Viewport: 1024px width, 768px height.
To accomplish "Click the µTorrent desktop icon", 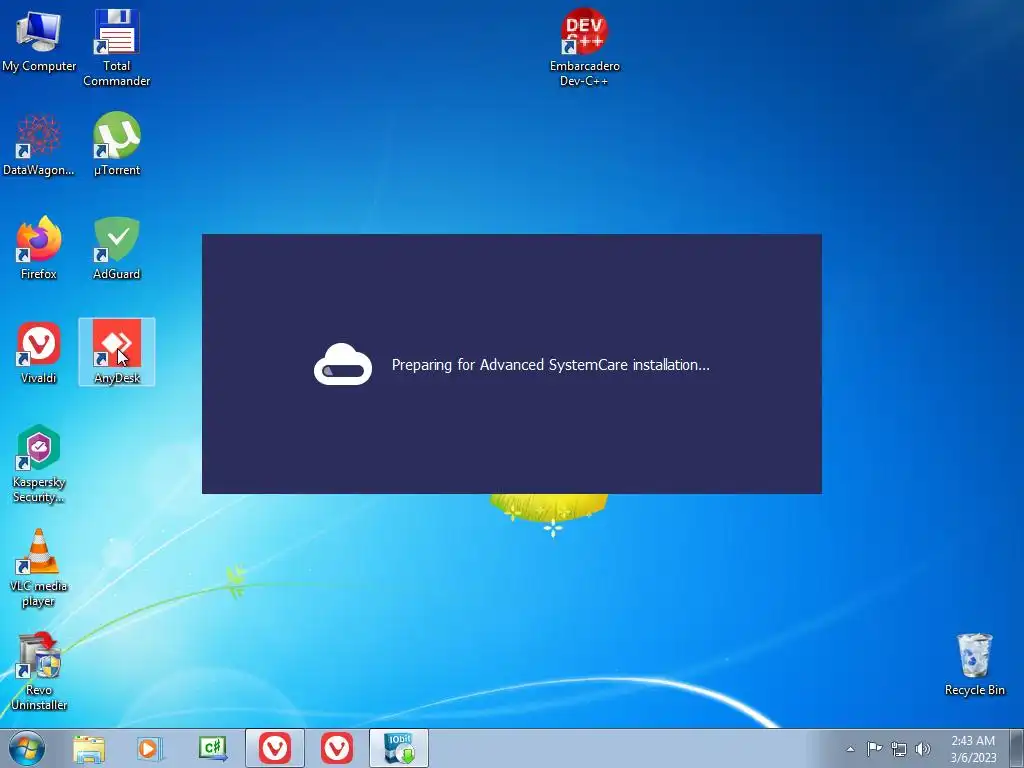I will (x=116, y=144).
